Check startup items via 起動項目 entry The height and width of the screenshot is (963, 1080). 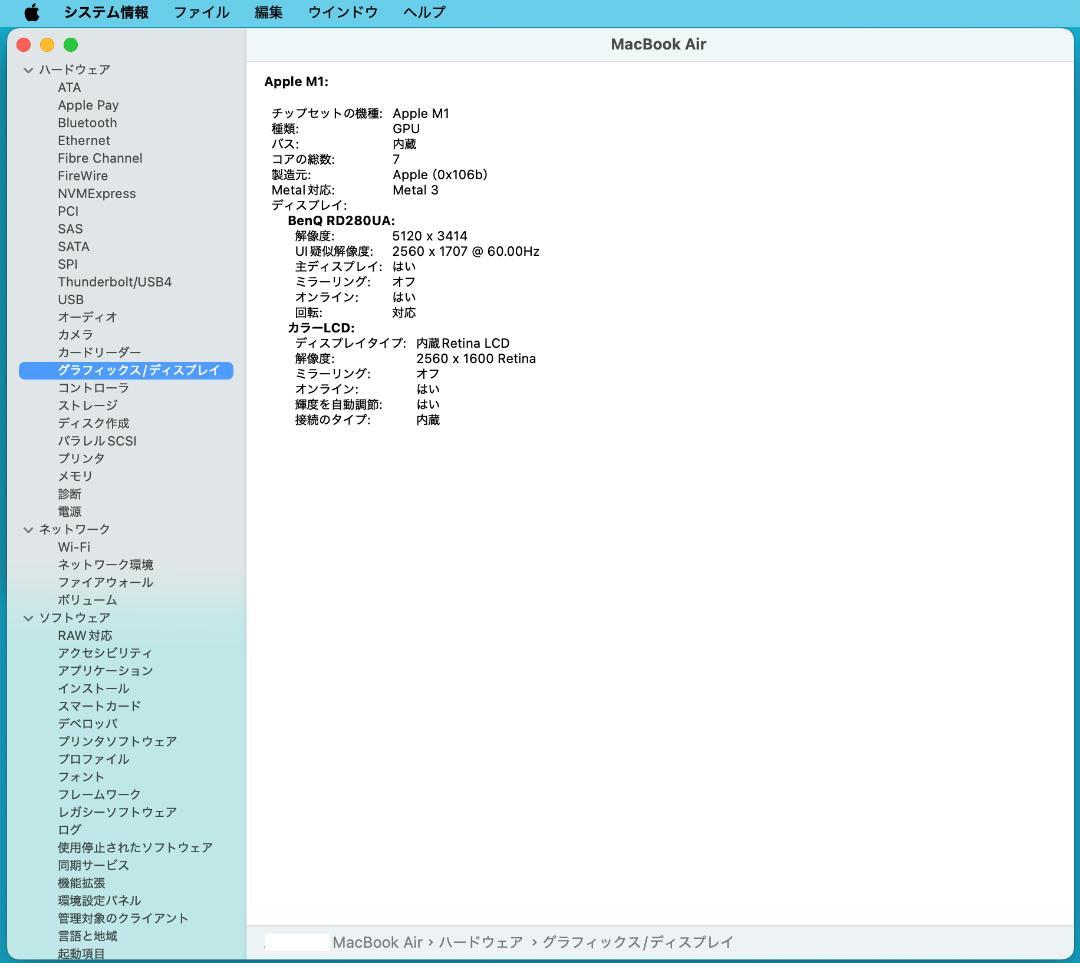tap(81, 953)
